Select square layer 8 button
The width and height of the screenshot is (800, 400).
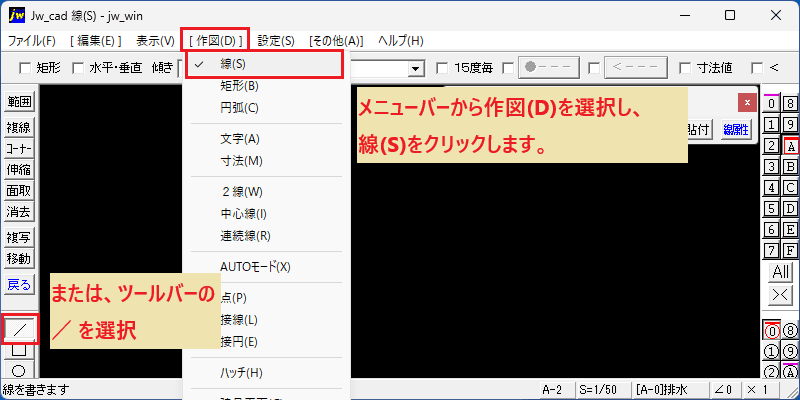(791, 104)
